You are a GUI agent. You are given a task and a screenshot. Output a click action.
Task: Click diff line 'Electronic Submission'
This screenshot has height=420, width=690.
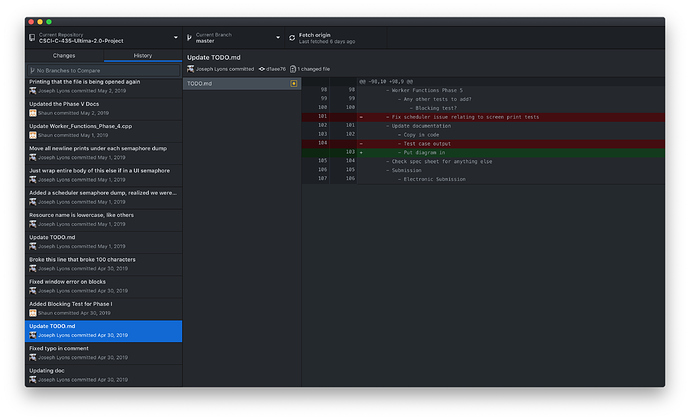pyautogui.click(x=483, y=179)
